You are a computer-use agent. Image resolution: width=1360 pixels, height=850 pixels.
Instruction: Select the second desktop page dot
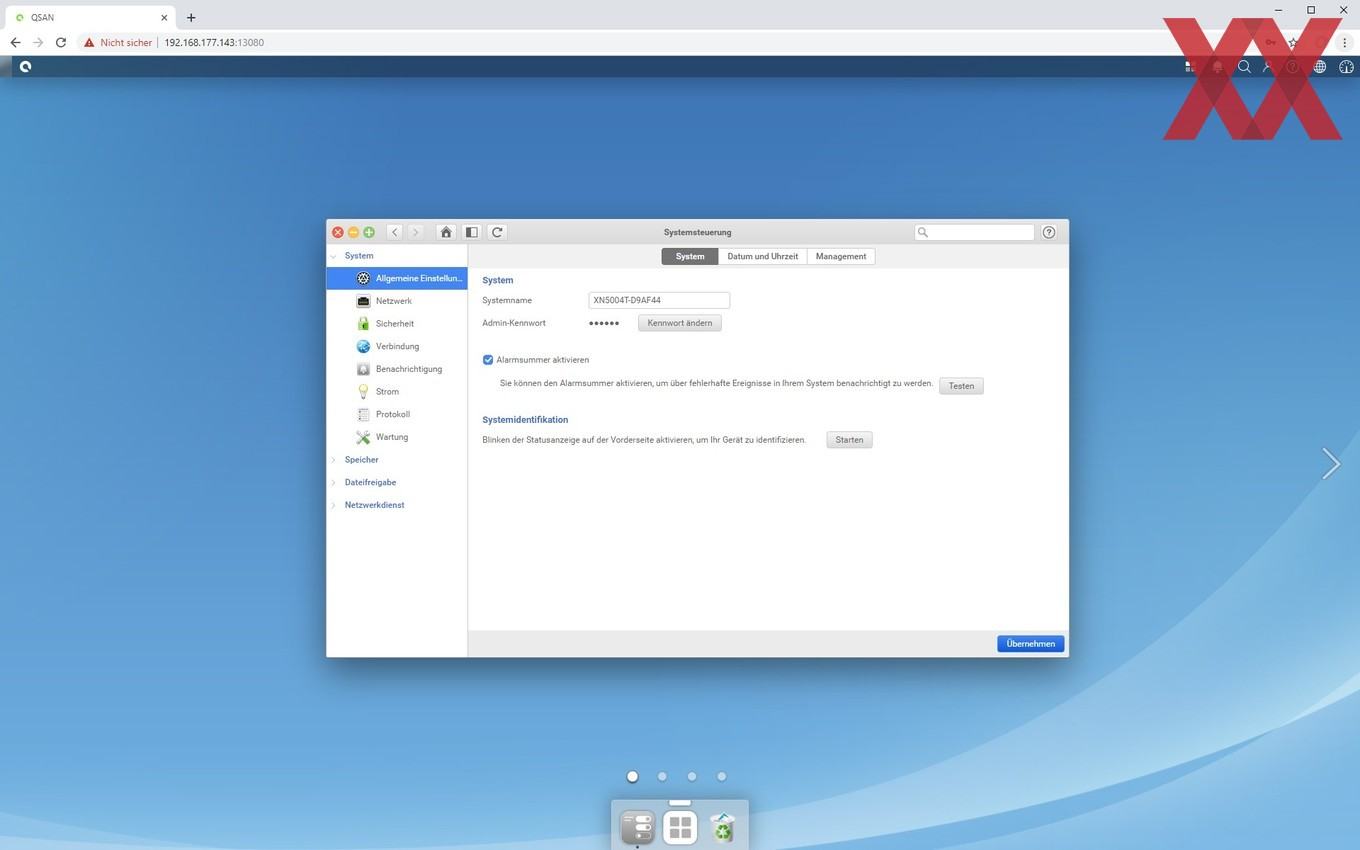(x=662, y=776)
